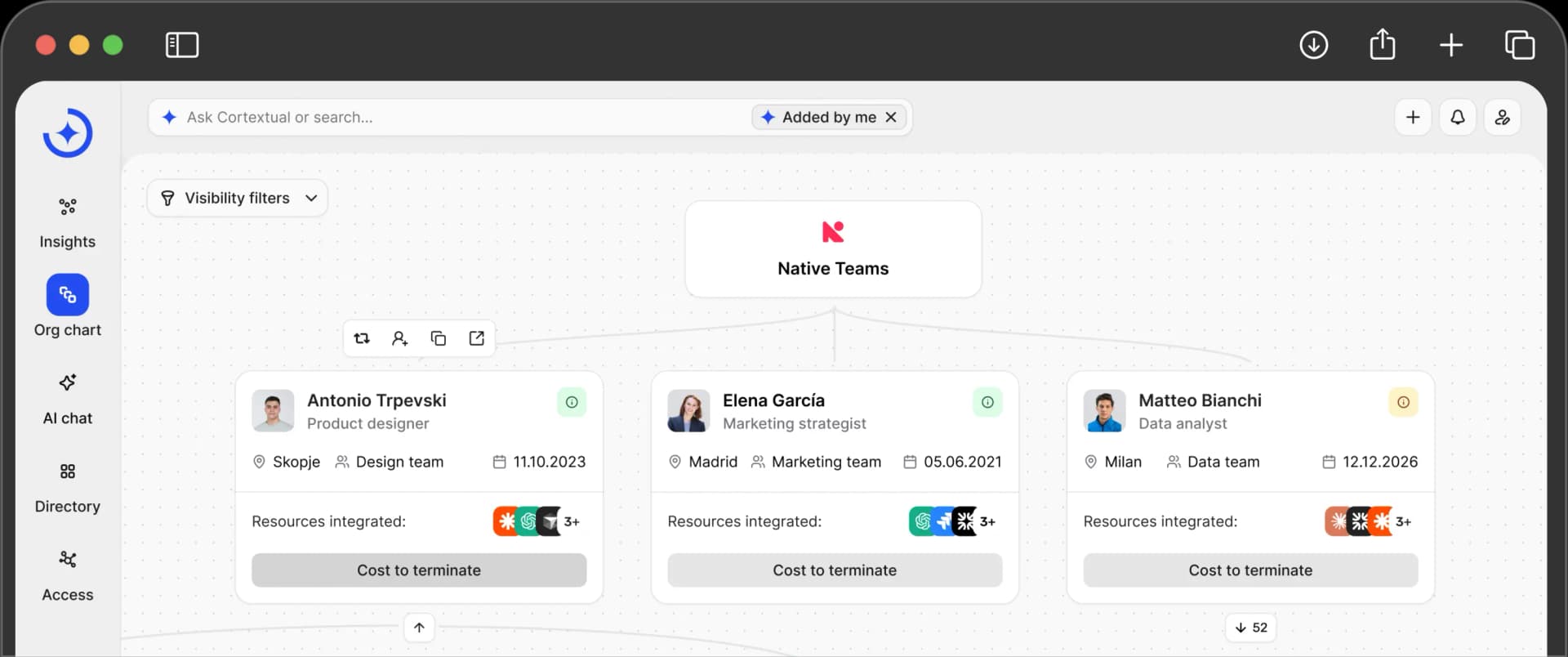
Task: Open notifications bell
Action: (1458, 118)
